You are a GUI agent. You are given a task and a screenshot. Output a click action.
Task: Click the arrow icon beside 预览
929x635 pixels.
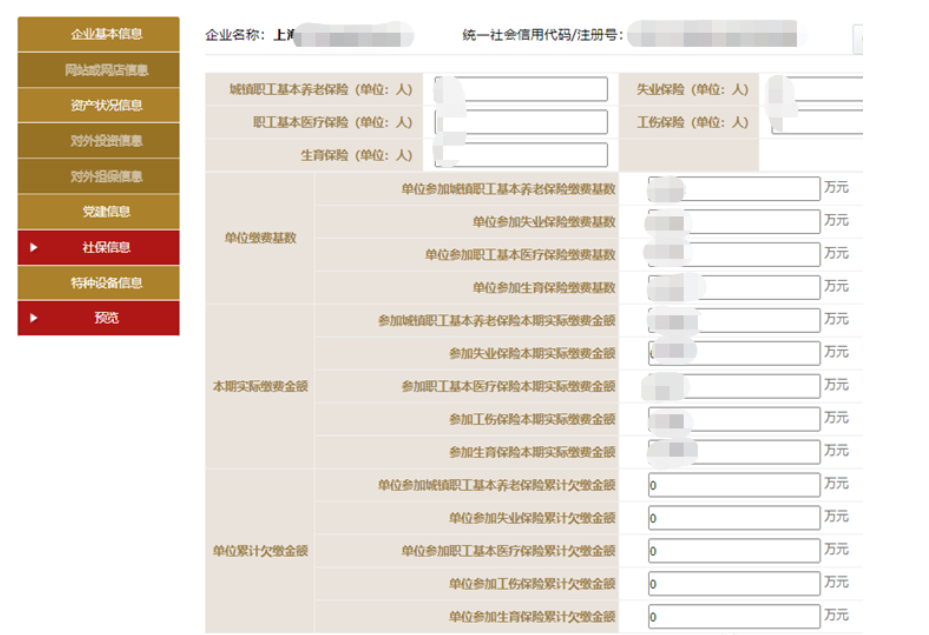click(x=34, y=318)
